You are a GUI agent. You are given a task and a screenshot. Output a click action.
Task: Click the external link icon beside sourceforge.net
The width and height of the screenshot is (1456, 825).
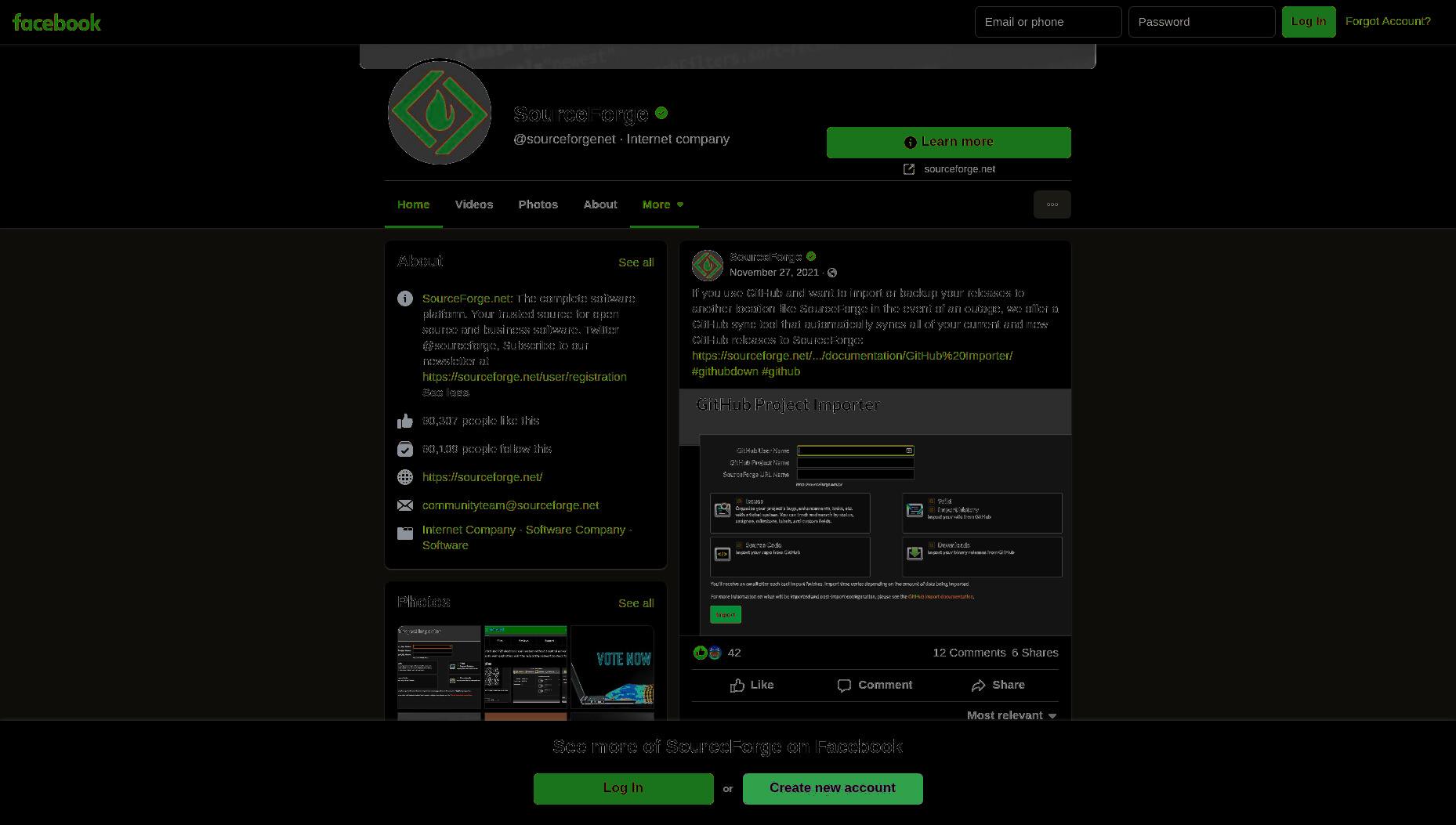point(909,169)
